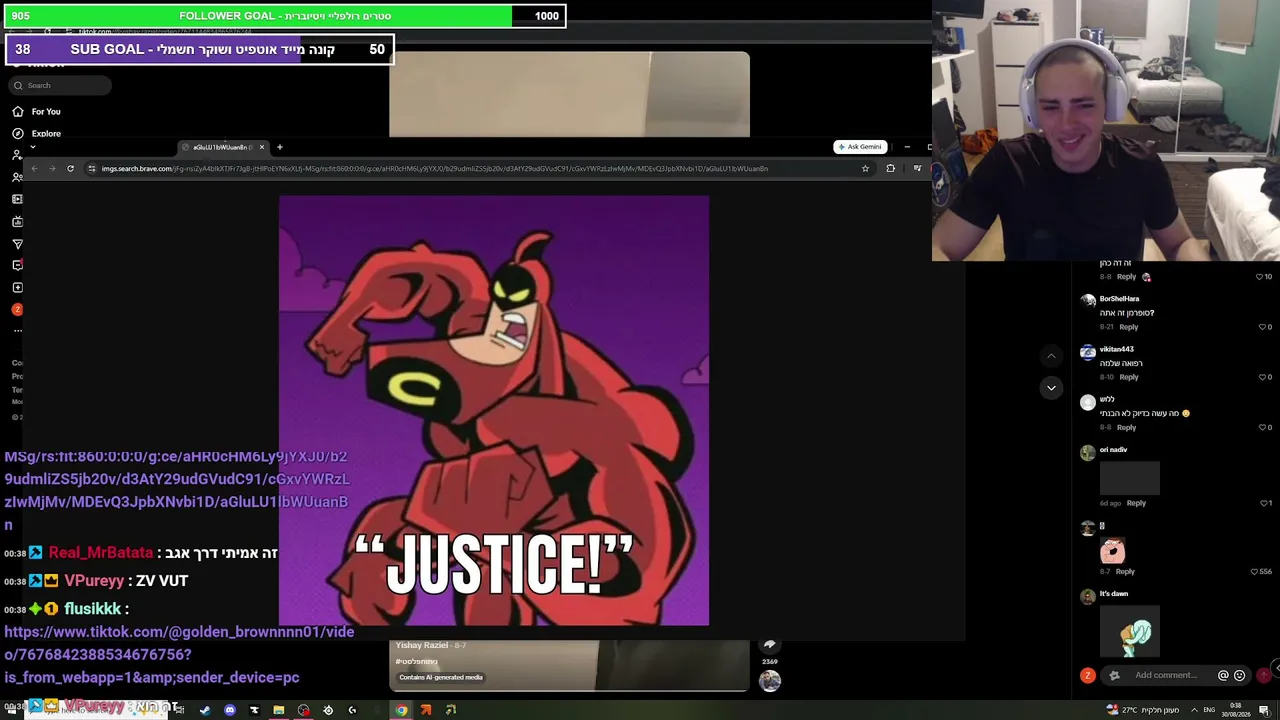Click the SUB GOAL progress bar
The image size is (1280, 720).
(x=200, y=49)
